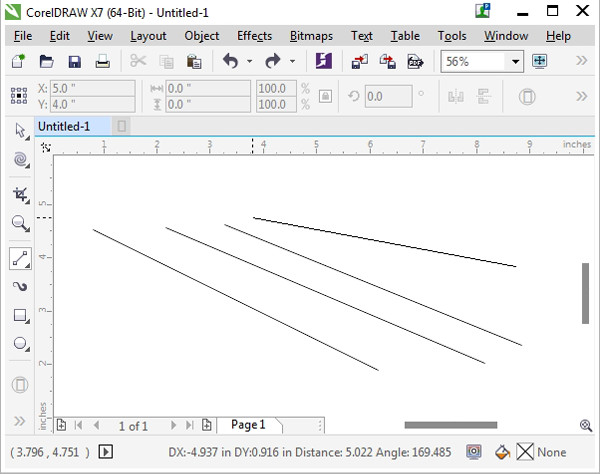This screenshot has height=474, width=600.
Task: Select the Zoom magnifier tool
Action: (x=21, y=223)
